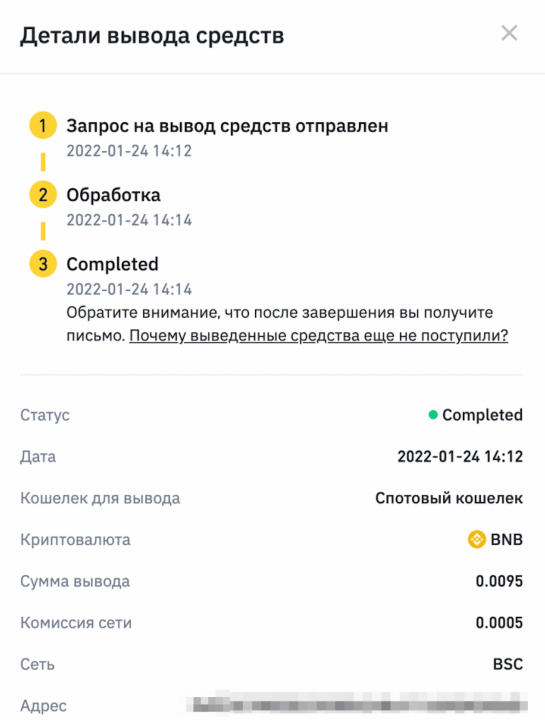Click the Completed status text
Image resolution: width=545 pixels, height=720 pixels.
click(483, 415)
